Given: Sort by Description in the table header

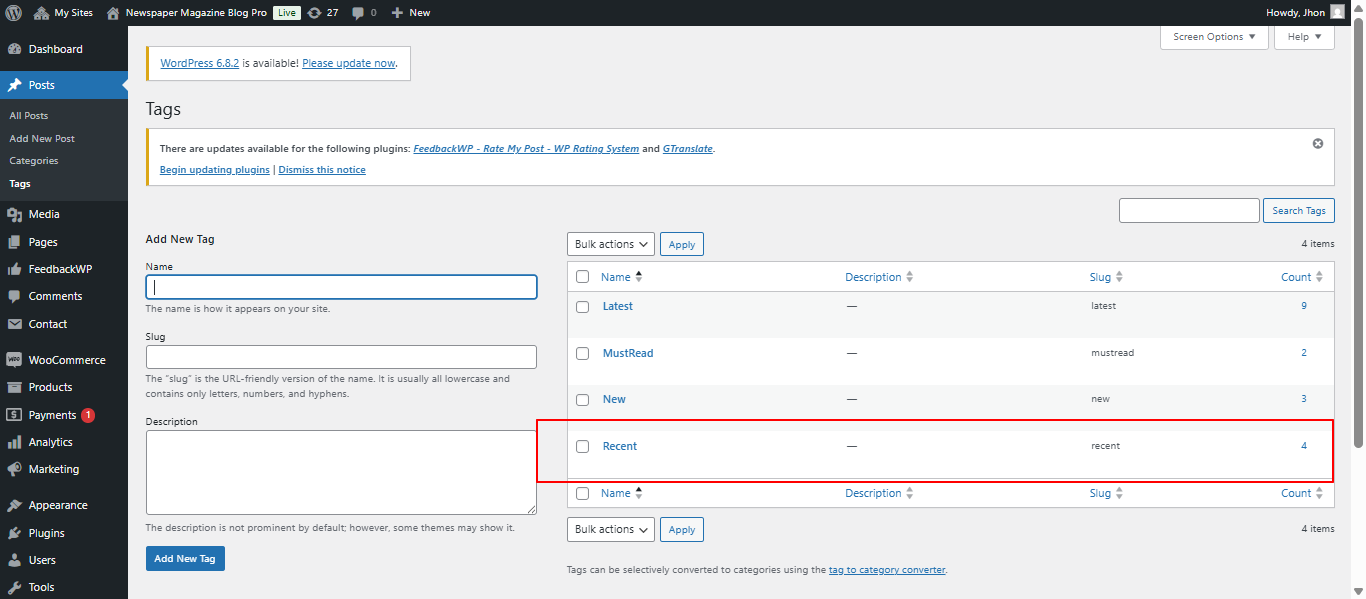Looking at the screenshot, I should [x=879, y=277].
